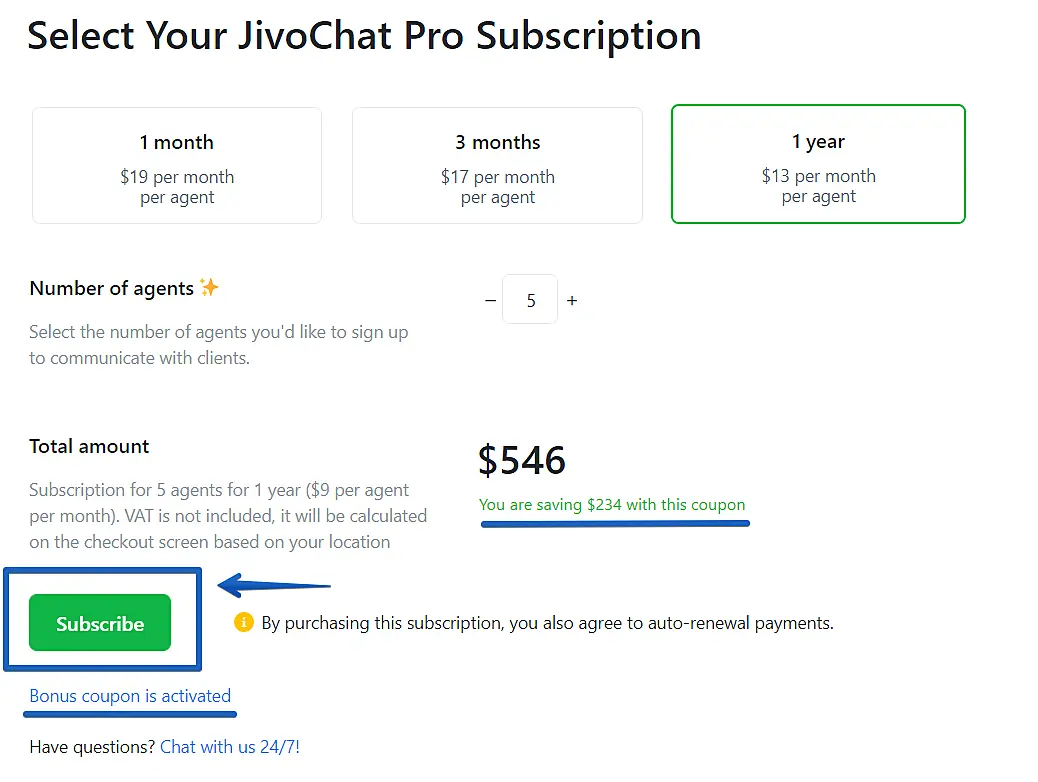Click the auto-renewal payments notice text

[547, 623]
